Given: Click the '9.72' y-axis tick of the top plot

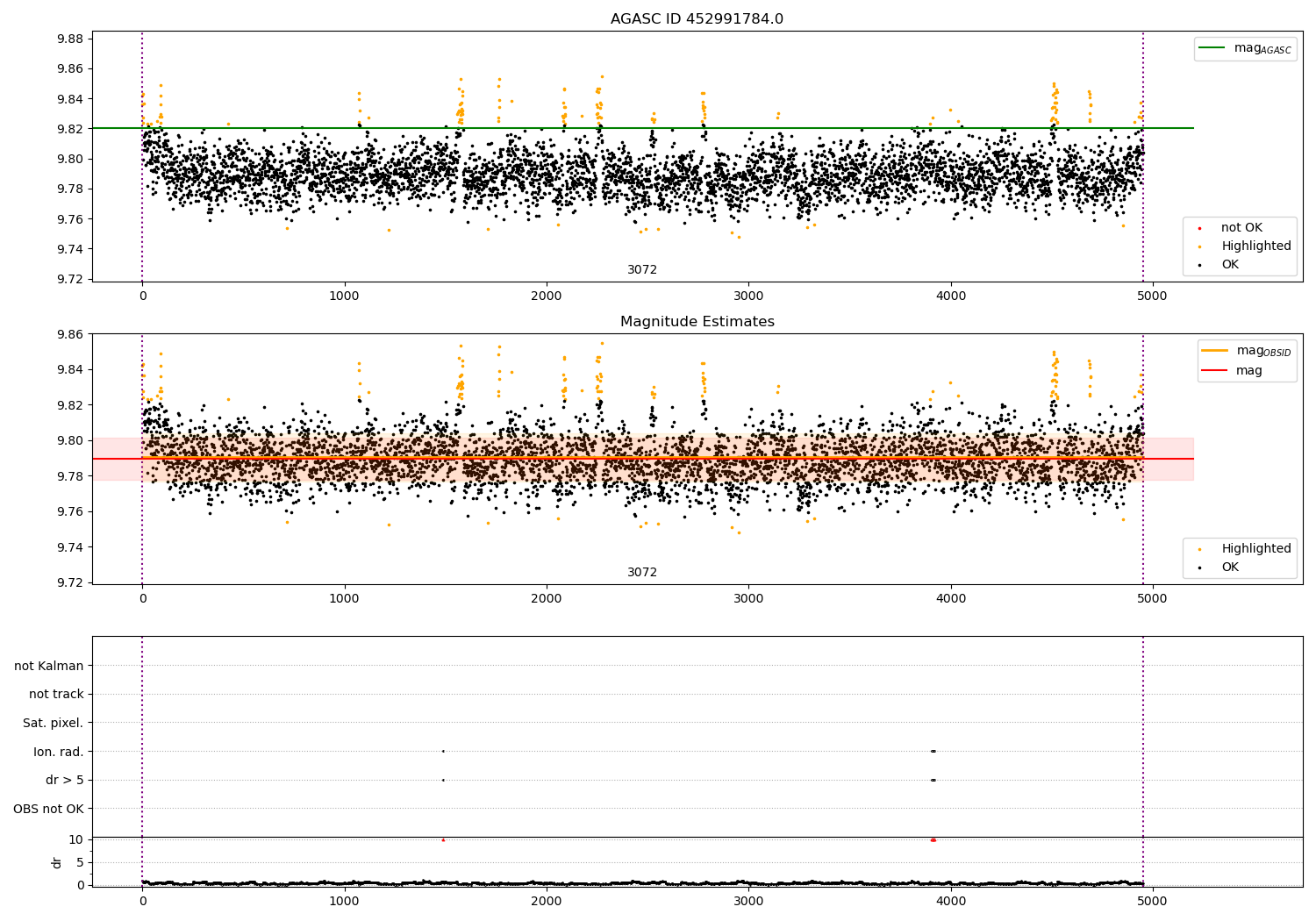Looking at the screenshot, I should coord(69,280).
